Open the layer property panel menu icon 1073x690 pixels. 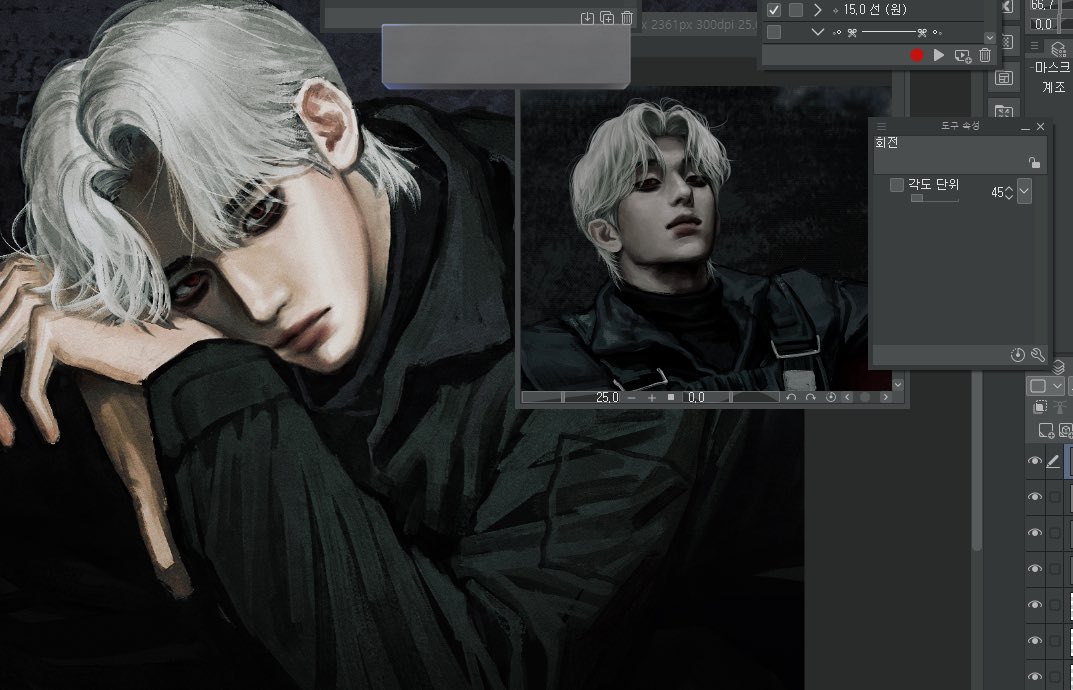(x=1035, y=46)
